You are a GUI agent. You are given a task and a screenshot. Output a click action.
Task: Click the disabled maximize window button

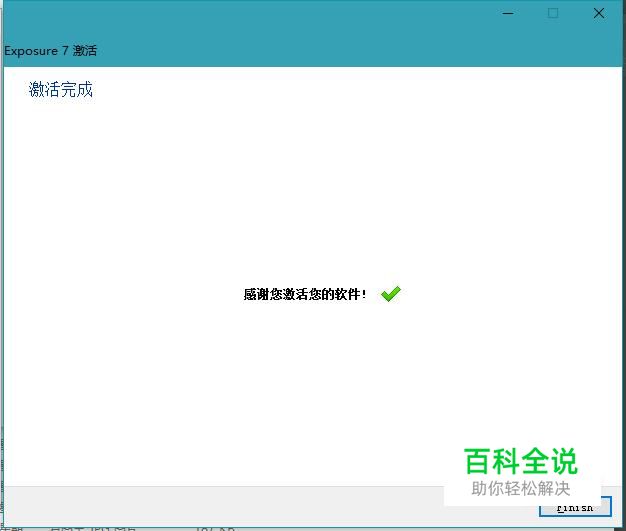(553, 13)
